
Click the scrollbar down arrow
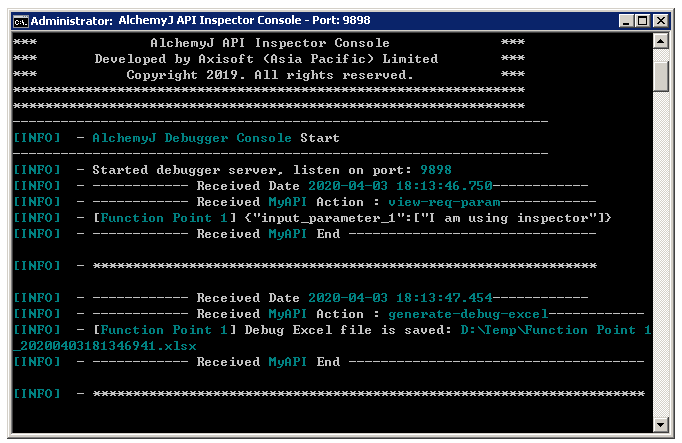coord(660,425)
